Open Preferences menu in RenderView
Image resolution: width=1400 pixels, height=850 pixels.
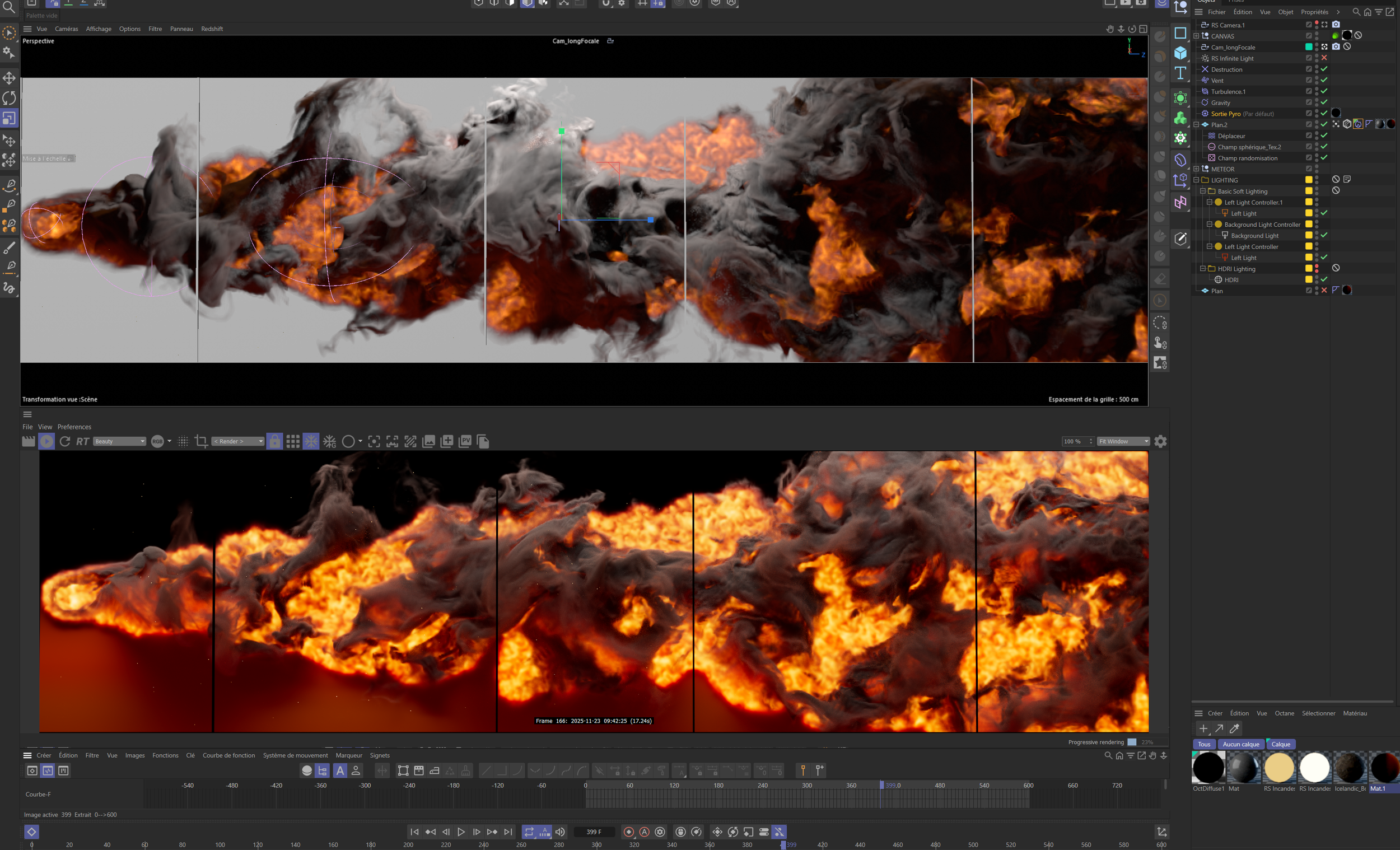point(74,427)
